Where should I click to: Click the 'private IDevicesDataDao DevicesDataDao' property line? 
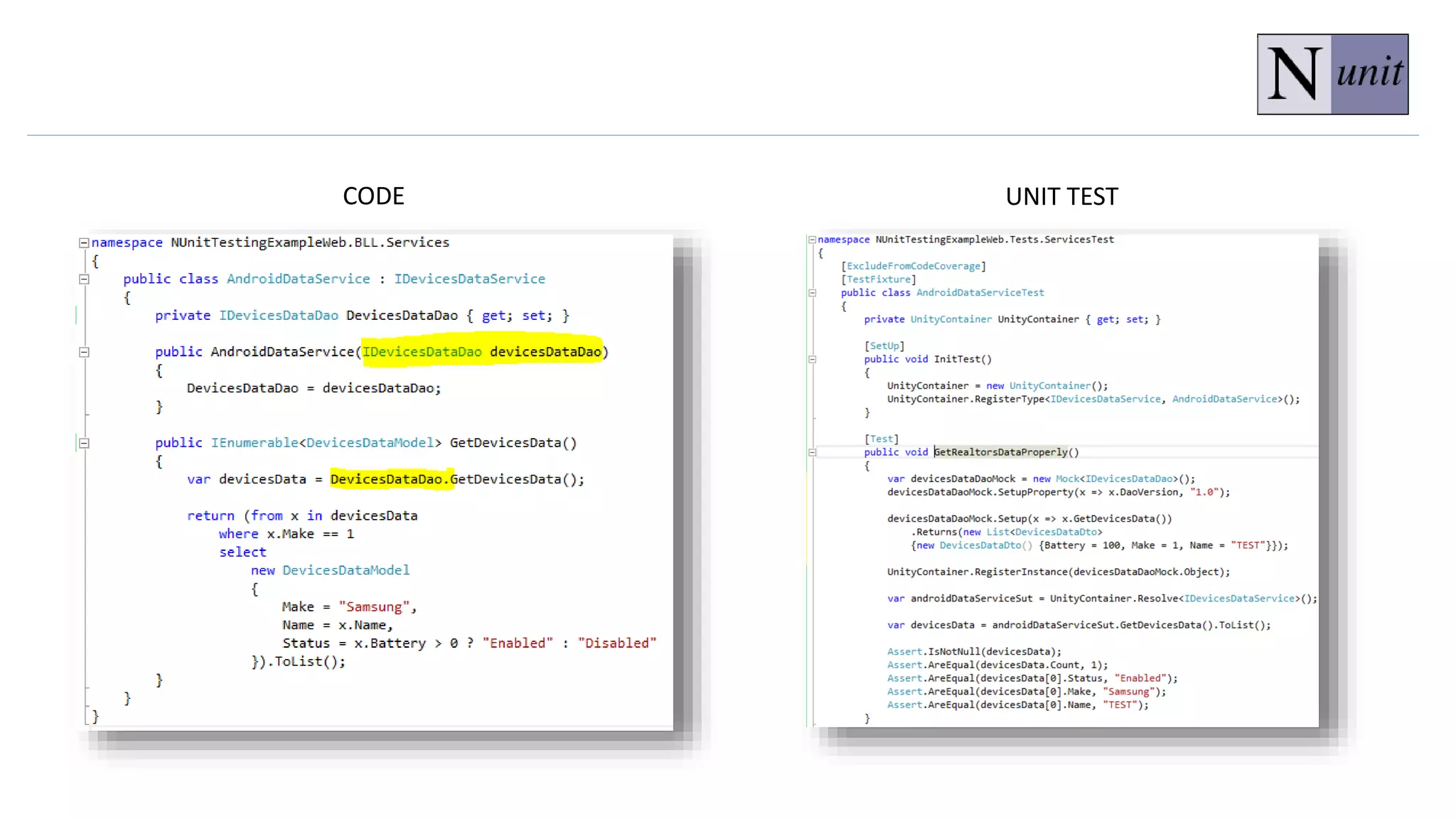[x=362, y=316]
